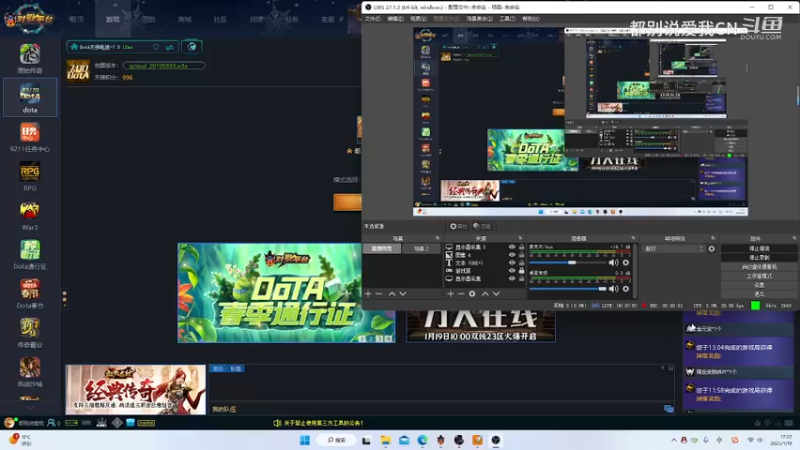Click the Exit button in OBS controls
800x450 pixels.
point(759,294)
